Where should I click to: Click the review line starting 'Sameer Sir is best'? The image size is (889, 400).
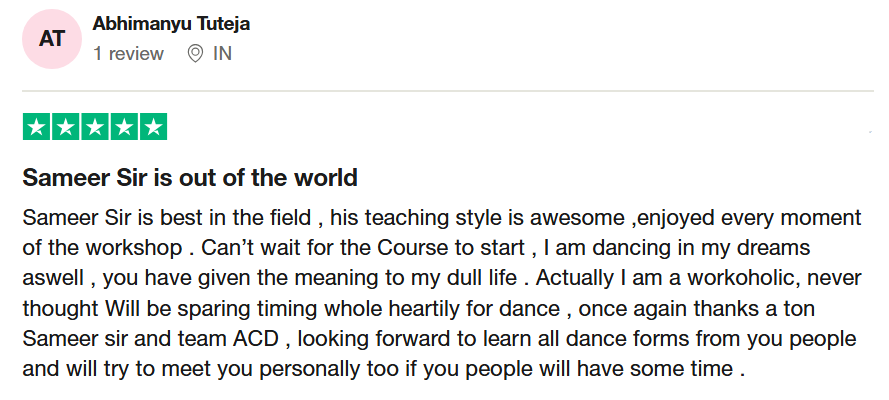click(440, 217)
